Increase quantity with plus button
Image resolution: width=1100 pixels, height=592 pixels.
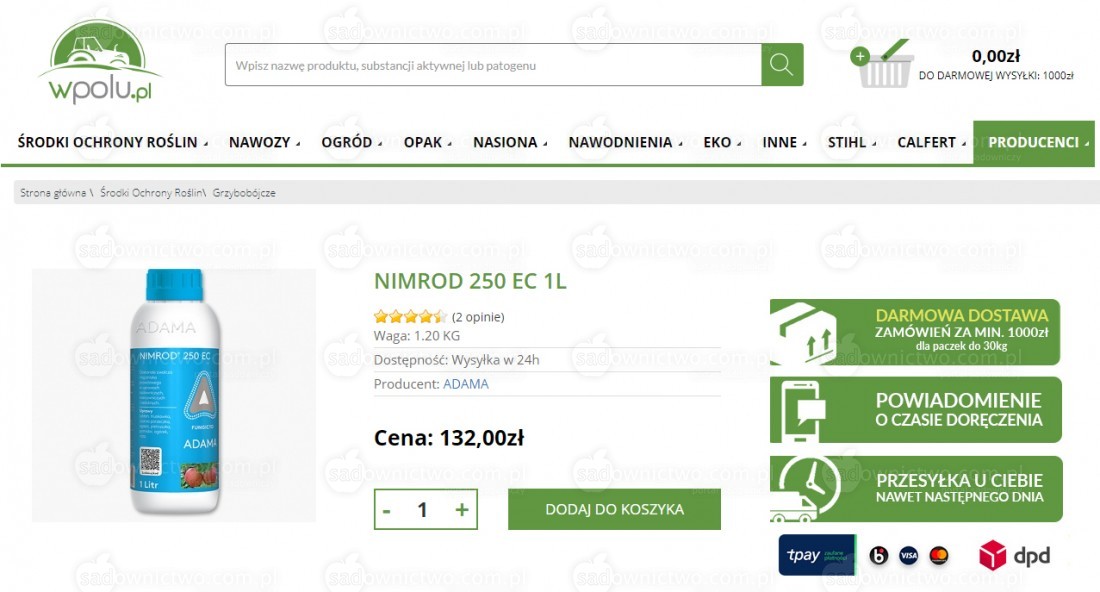(x=462, y=510)
